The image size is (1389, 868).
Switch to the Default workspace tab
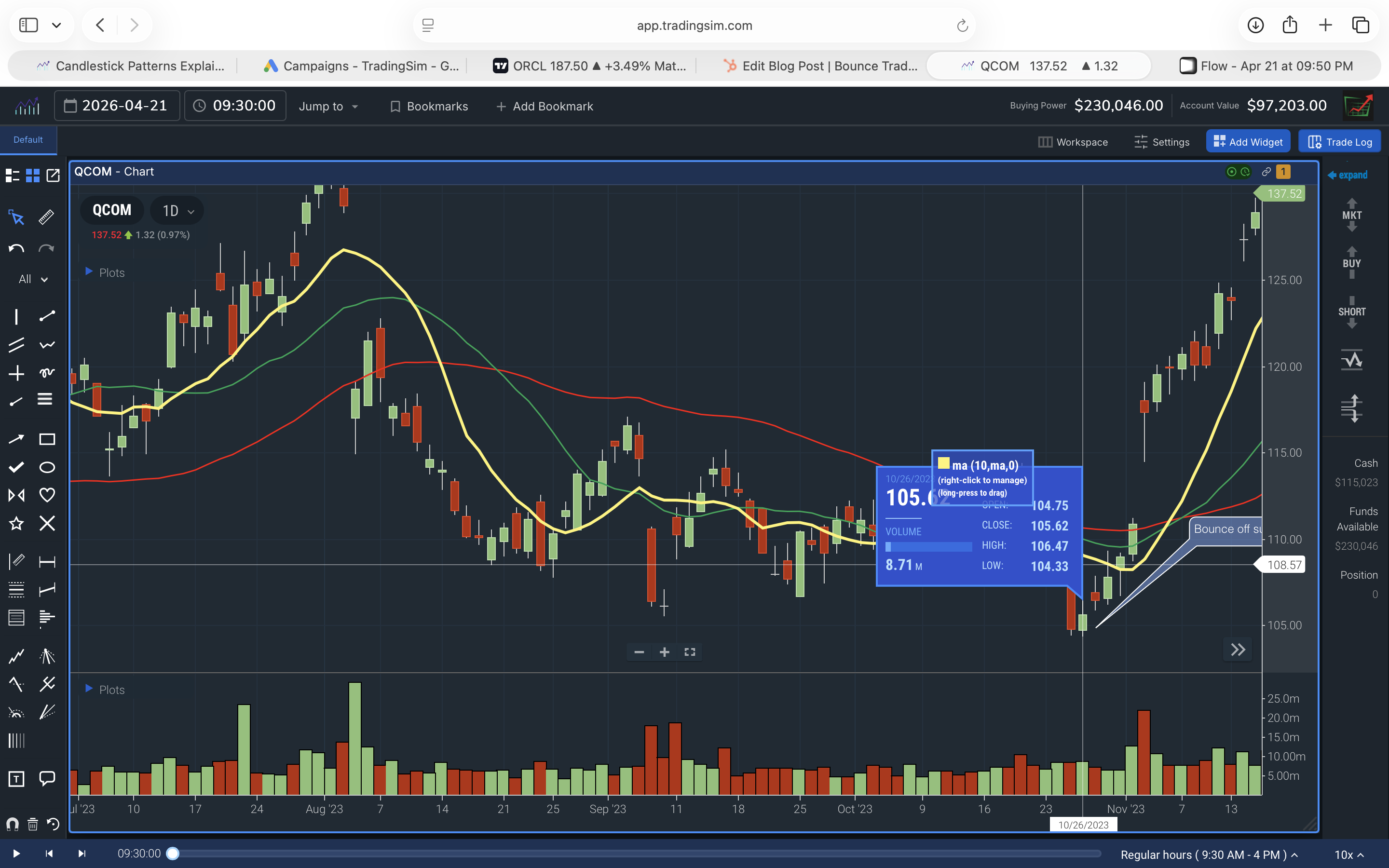click(x=28, y=139)
